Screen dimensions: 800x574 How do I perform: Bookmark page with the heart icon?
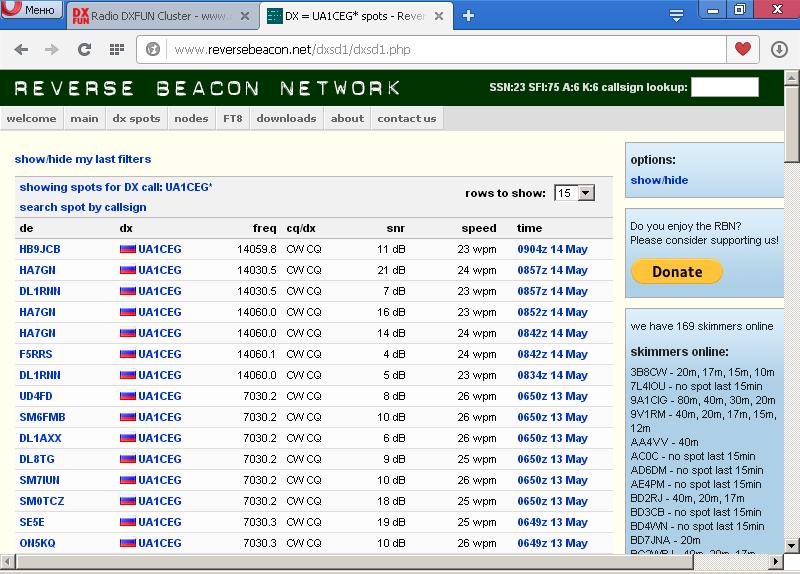(x=742, y=49)
